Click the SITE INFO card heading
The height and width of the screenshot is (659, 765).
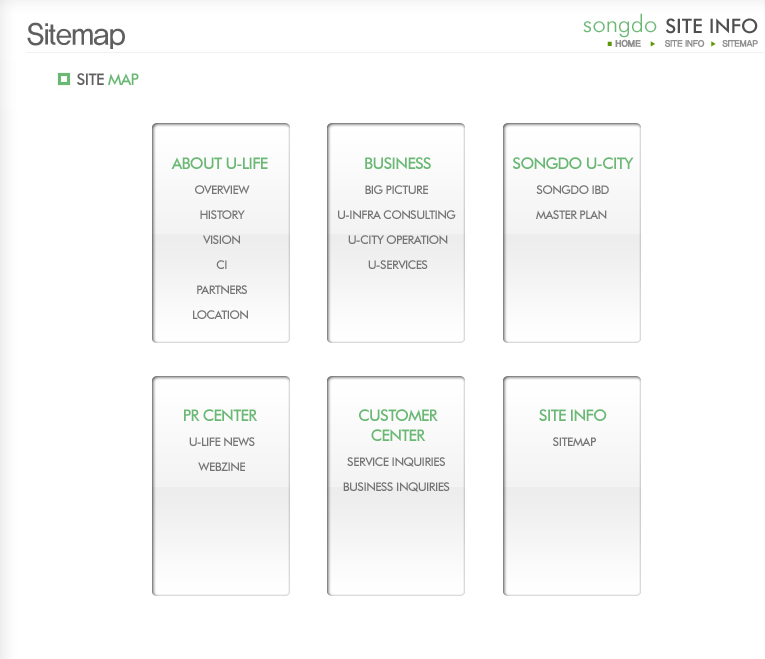point(572,416)
